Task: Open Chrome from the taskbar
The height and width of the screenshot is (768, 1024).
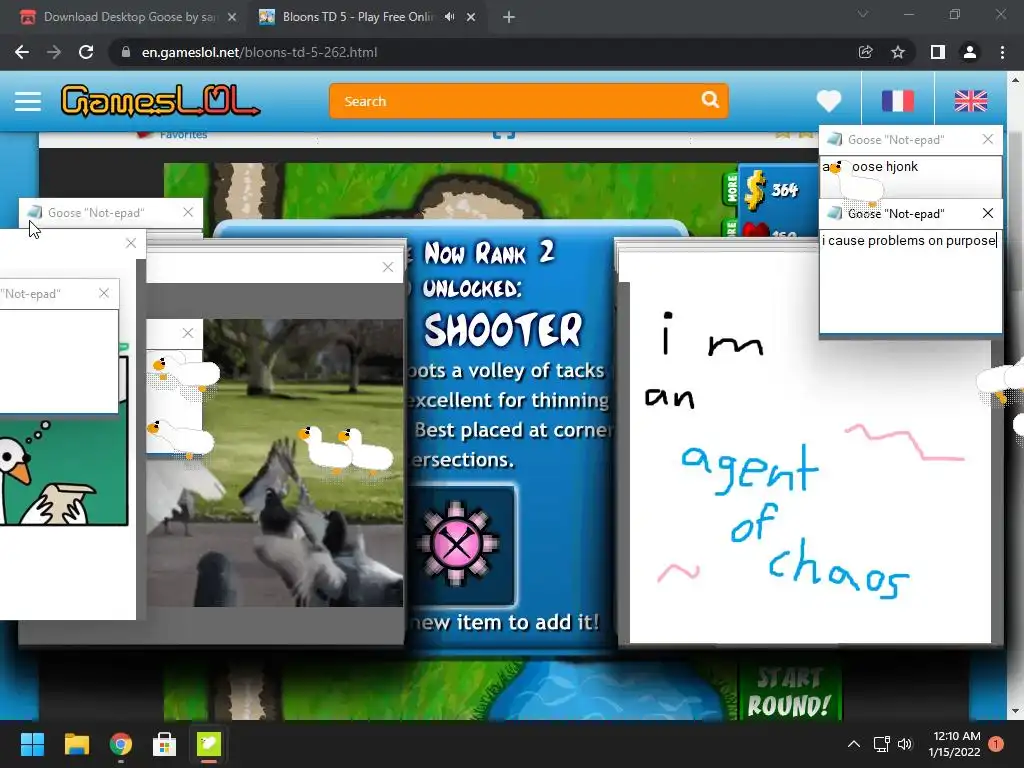Action: pos(121,744)
